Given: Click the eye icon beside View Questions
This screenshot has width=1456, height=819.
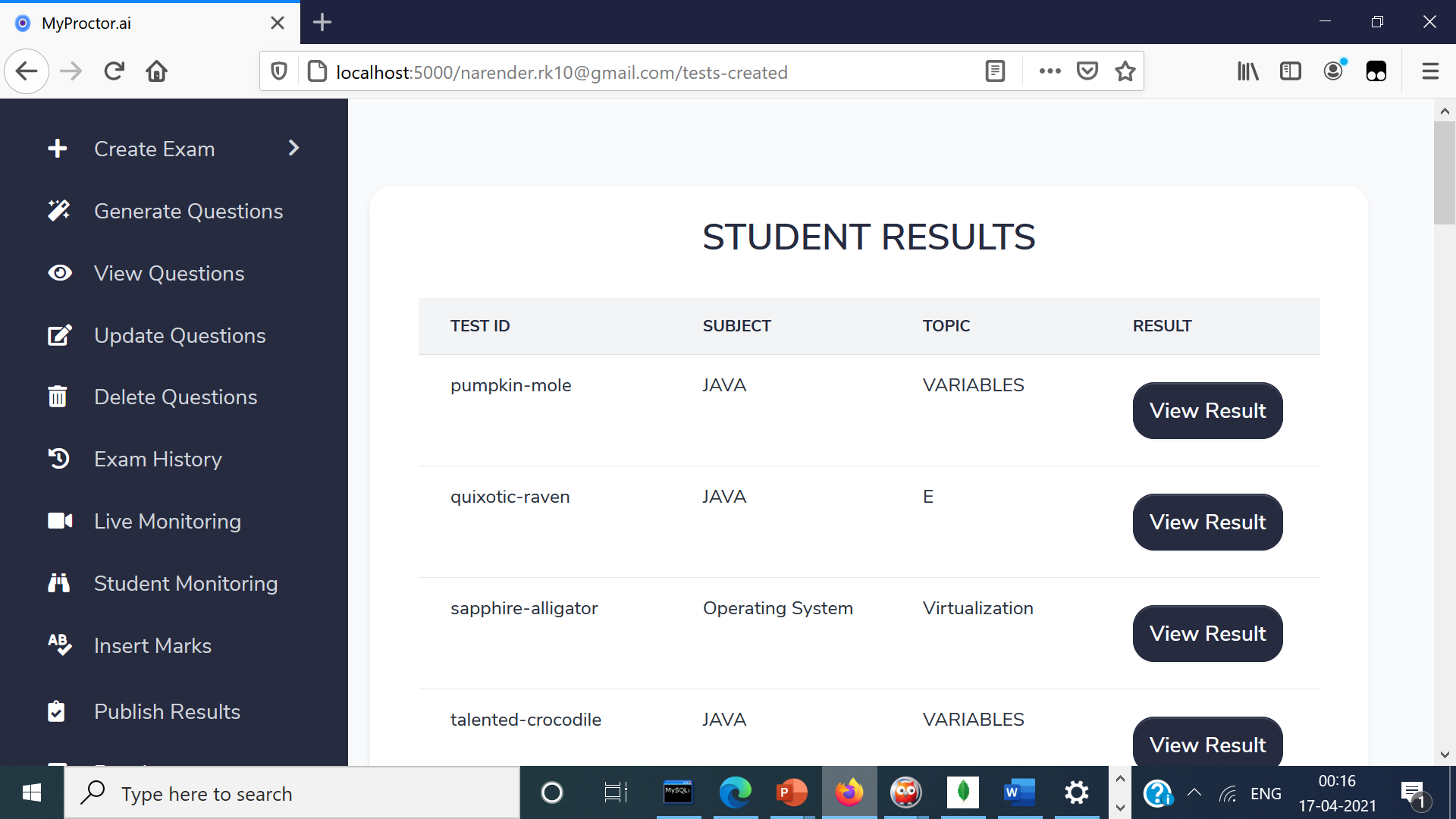Looking at the screenshot, I should click(x=59, y=273).
